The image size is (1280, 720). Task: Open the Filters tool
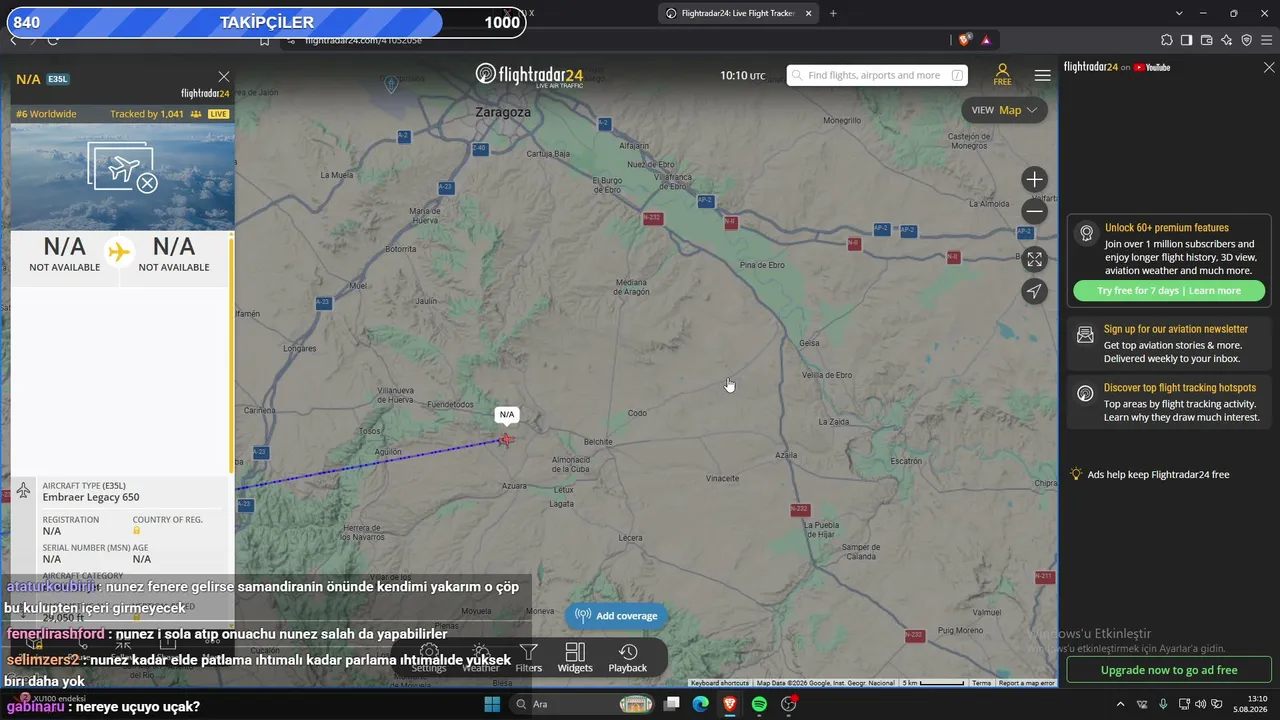click(x=529, y=658)
